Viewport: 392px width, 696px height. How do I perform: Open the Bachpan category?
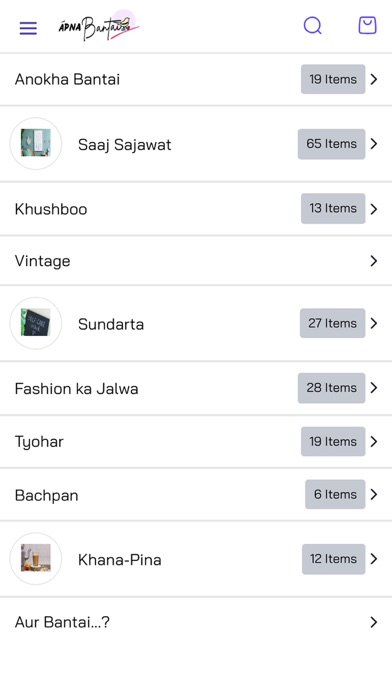[x=196, y=494]
